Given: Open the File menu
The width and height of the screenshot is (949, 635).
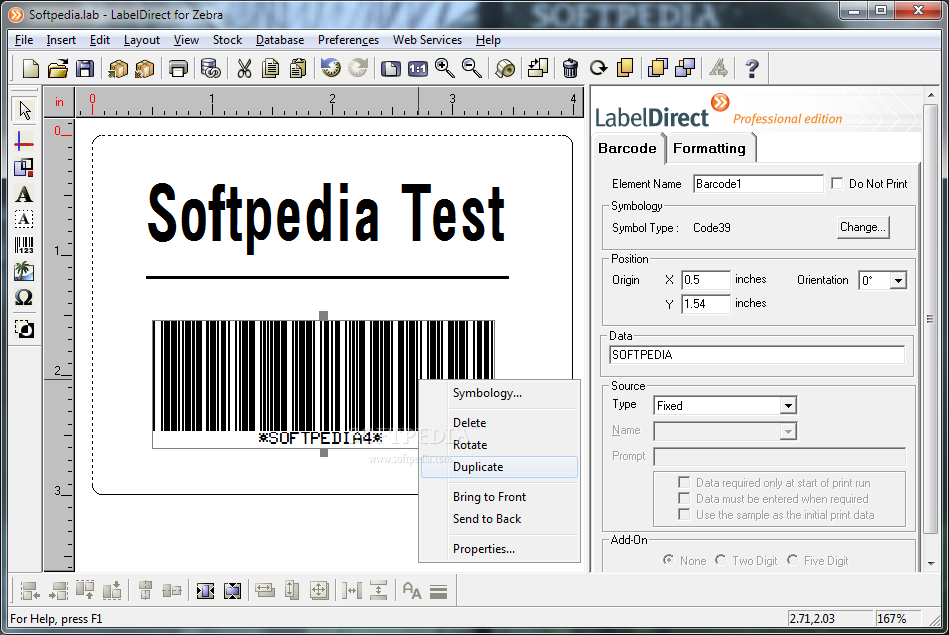Looking at the screenshot, I should [x=24, y=40].
